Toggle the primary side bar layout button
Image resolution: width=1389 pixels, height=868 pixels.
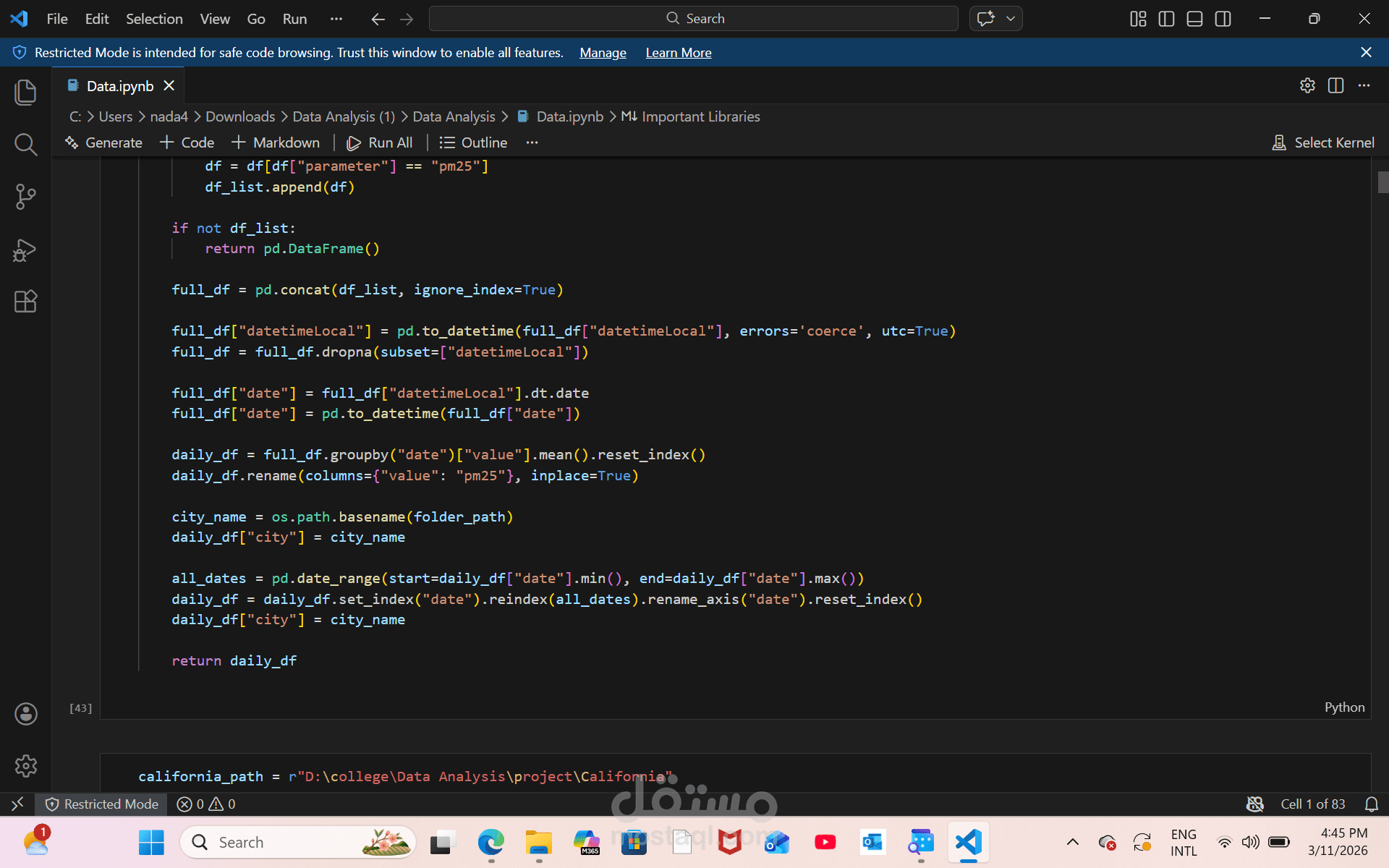1166,19
